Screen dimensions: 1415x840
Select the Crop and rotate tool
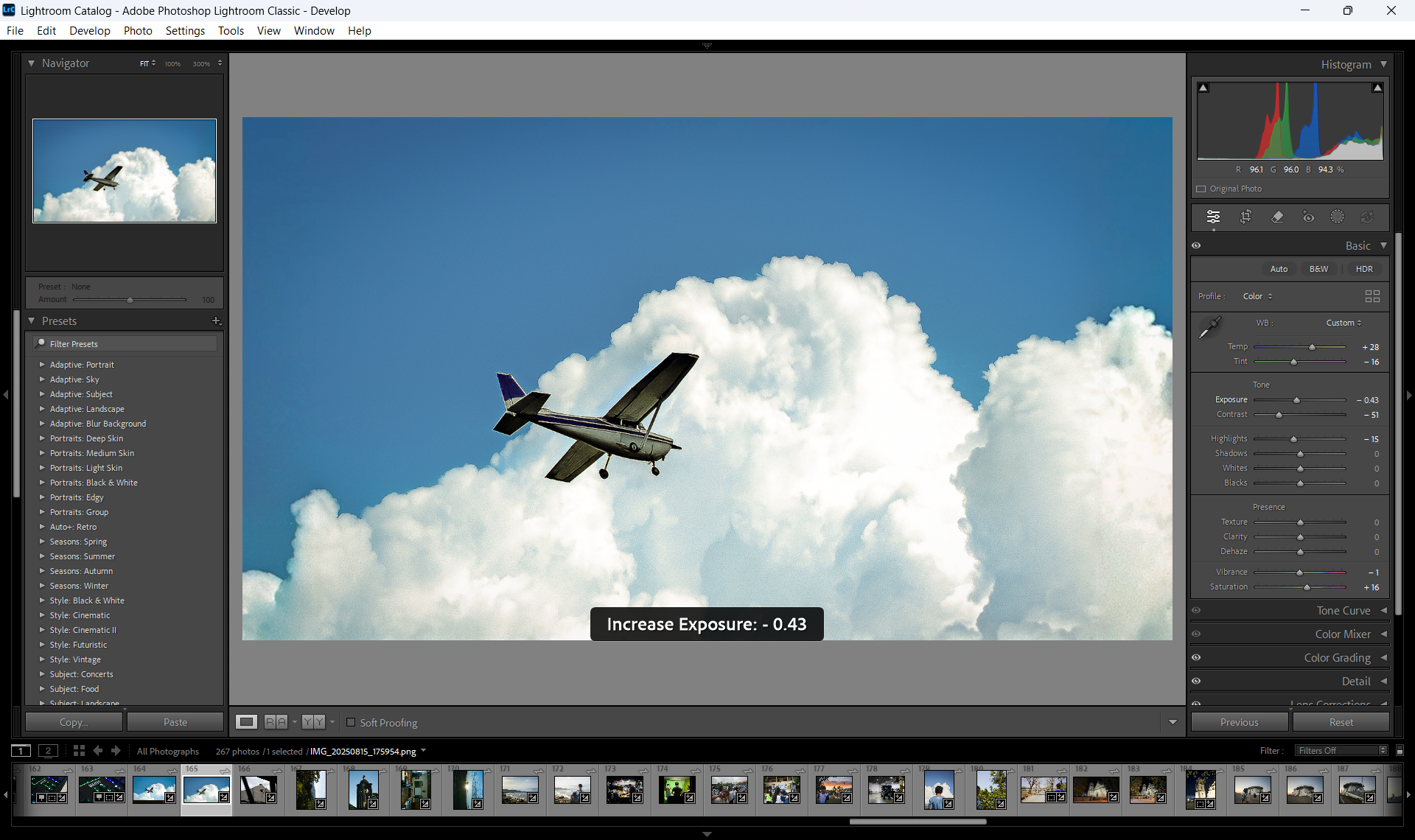[1245, 217]
